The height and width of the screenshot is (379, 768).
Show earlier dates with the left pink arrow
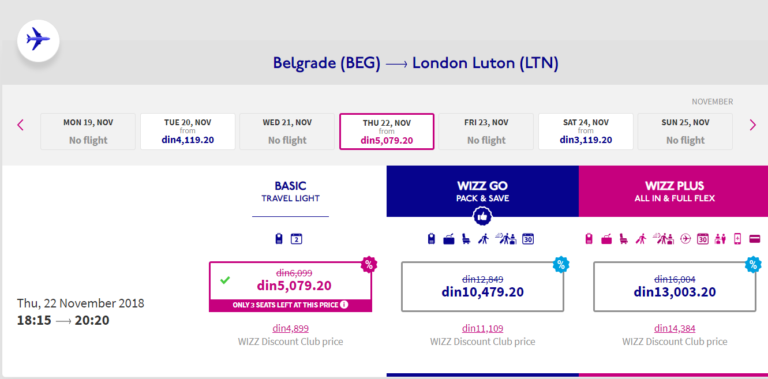coord(20,125)
